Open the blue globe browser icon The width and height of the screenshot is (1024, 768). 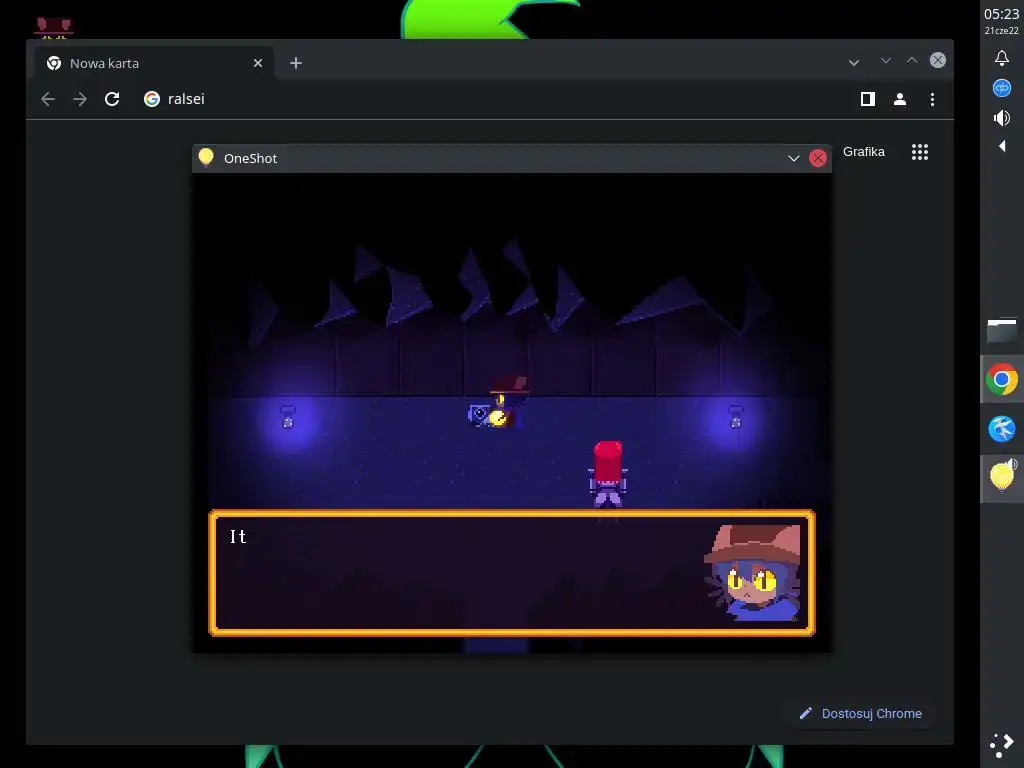tap(1002, 429)
